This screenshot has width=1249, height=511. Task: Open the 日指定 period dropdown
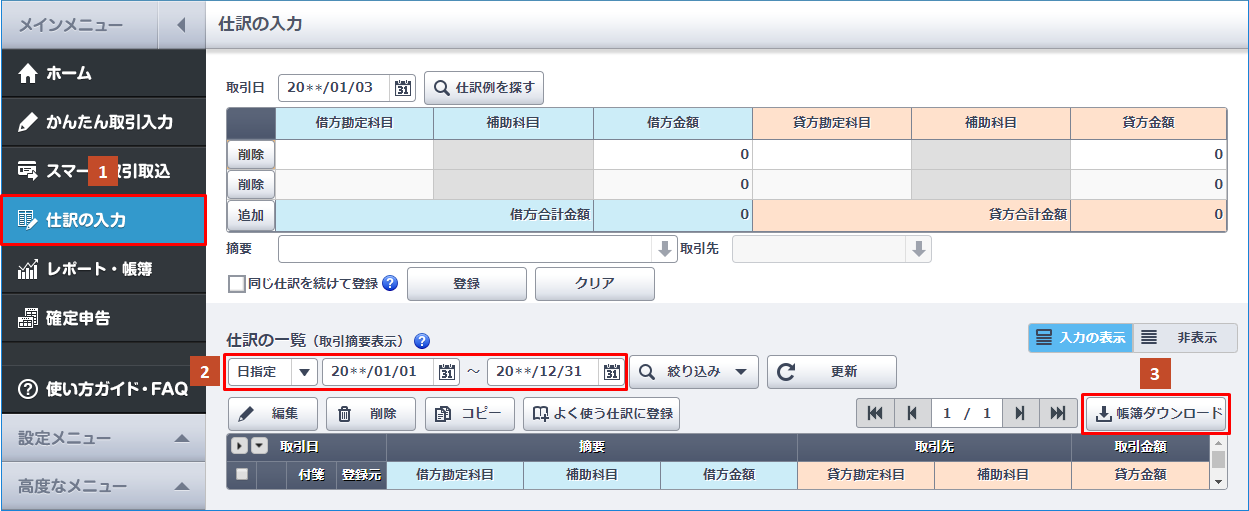tap(304, 372)
